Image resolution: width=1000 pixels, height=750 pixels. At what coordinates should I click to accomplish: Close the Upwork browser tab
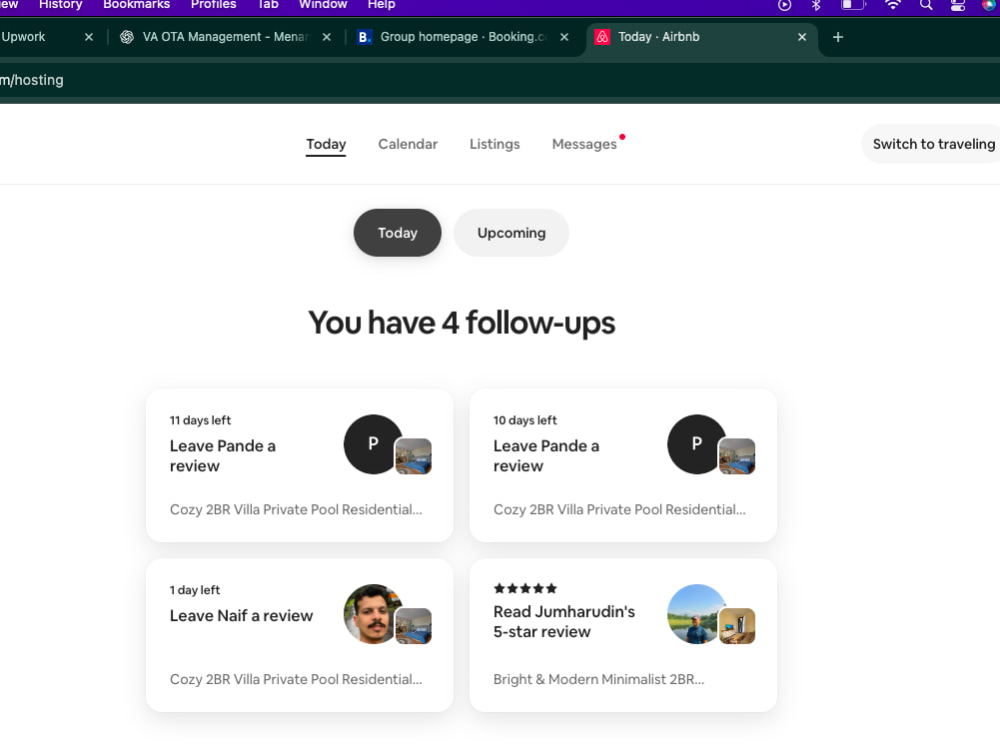(89, 37)
